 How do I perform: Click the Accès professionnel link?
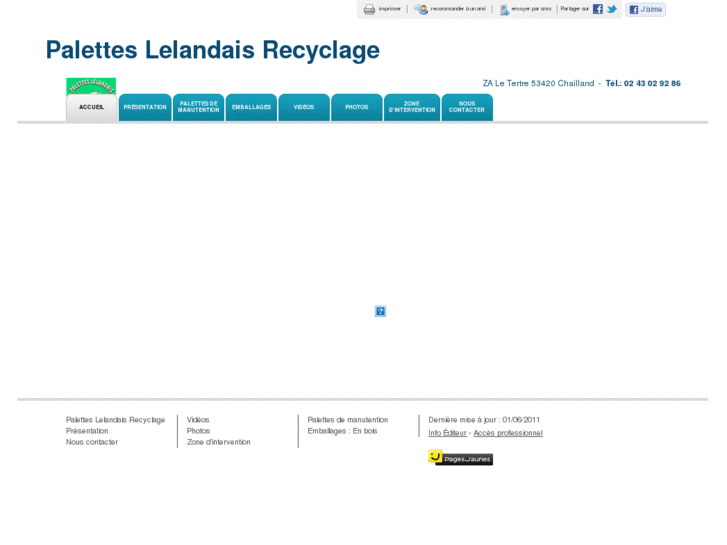(x=508, y=433)
